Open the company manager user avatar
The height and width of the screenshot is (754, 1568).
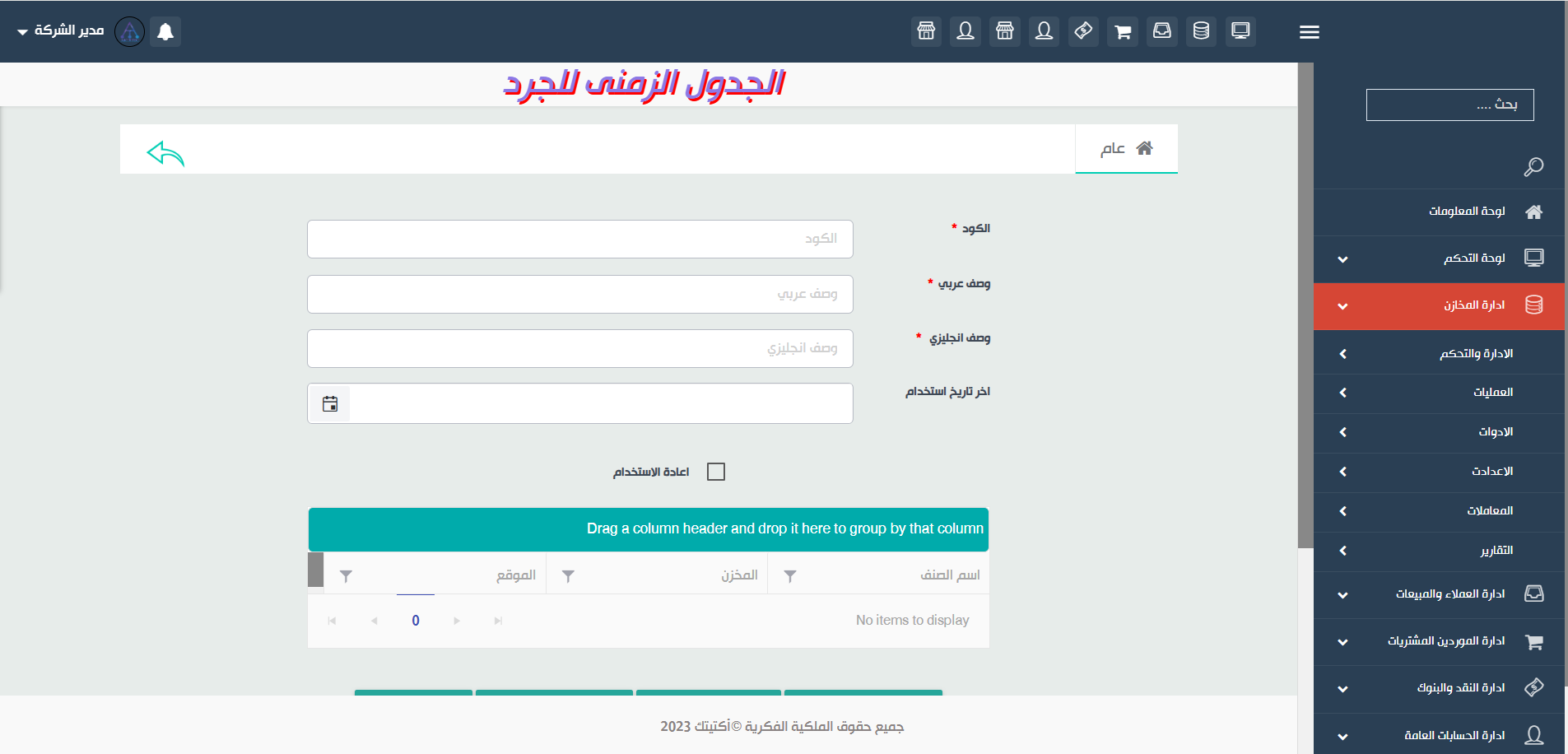click(129, 31)
